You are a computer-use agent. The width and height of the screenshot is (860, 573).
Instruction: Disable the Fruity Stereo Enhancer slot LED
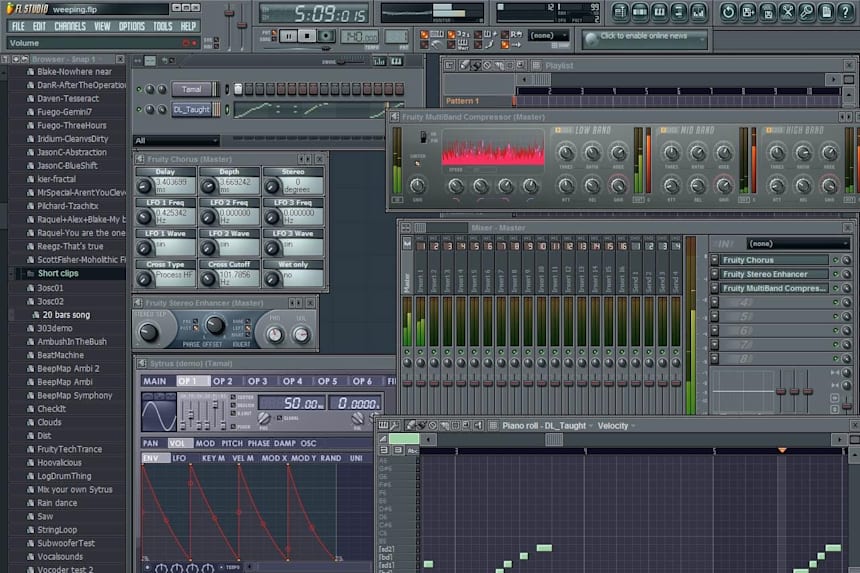tap(836, 274)
